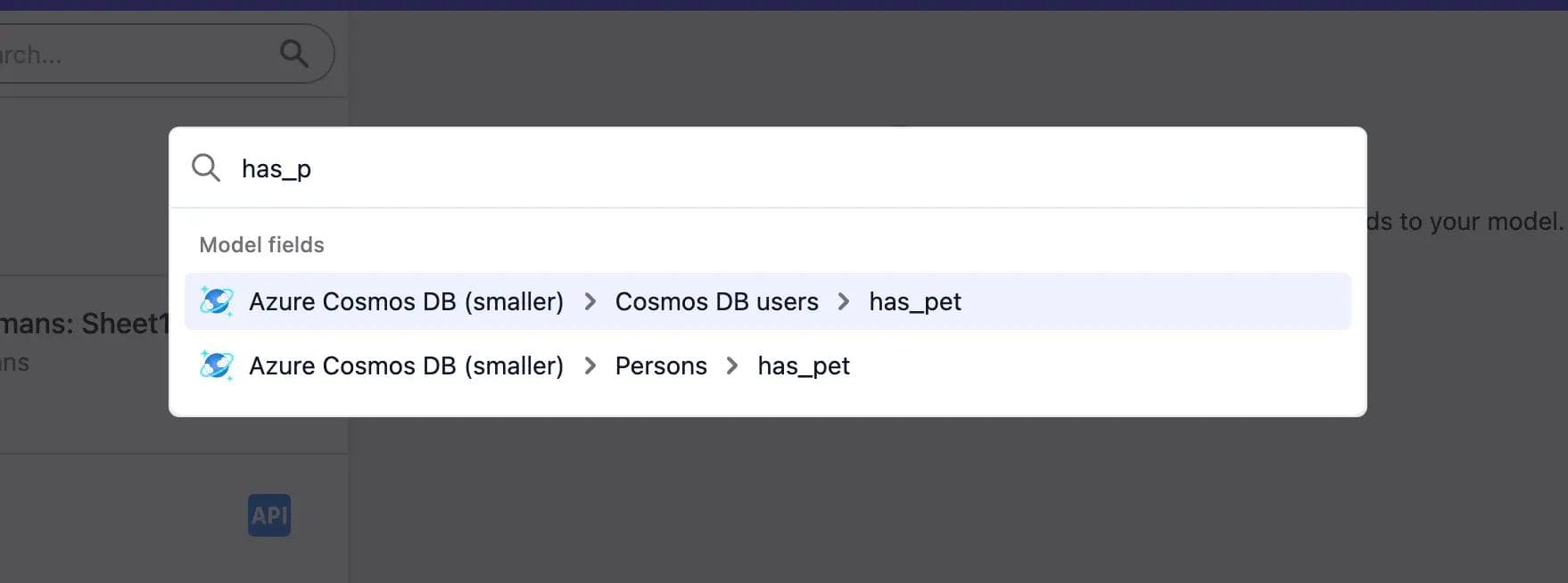The width and height of the screenshot is (1568, 583).
Task: Click the blue API badge icon
Action: 269,515
